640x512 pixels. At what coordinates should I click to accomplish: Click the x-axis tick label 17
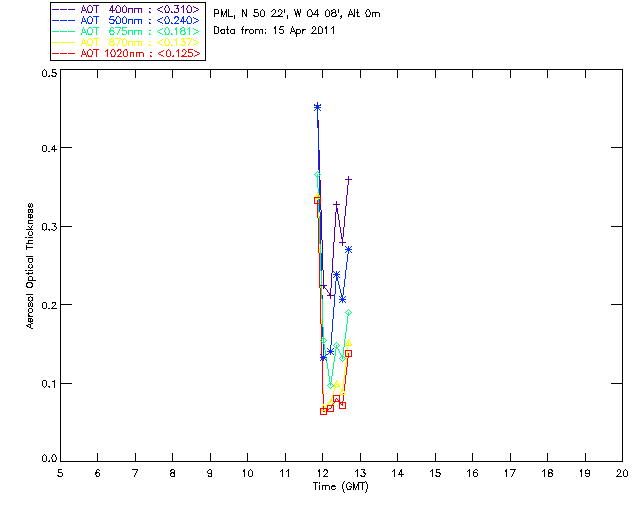click(x=510, y=474)
